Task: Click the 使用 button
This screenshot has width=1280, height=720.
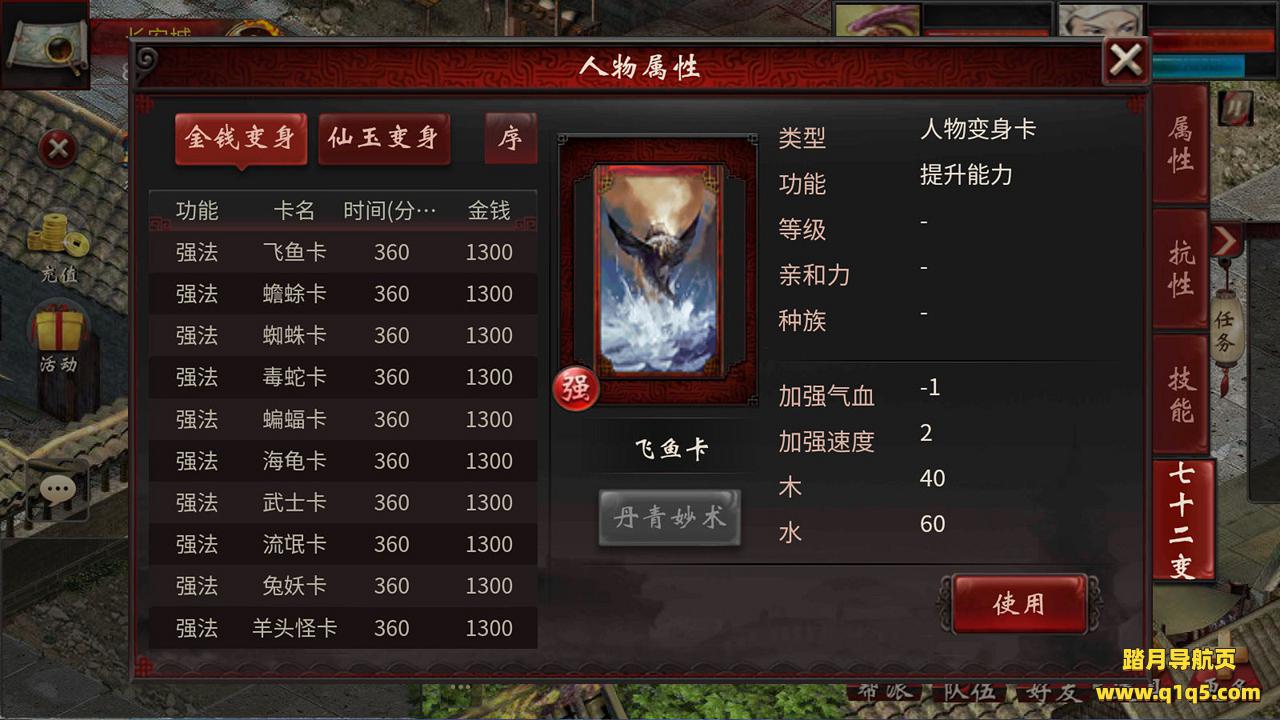Action: (1019, 603)
